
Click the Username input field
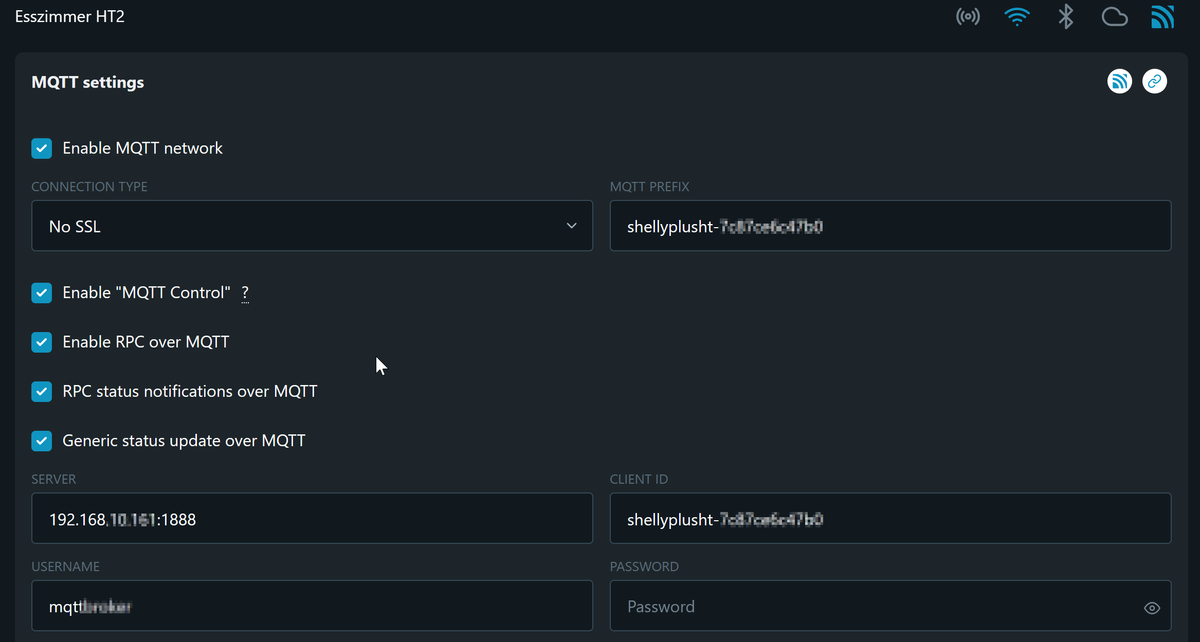(x=312, y=606)
